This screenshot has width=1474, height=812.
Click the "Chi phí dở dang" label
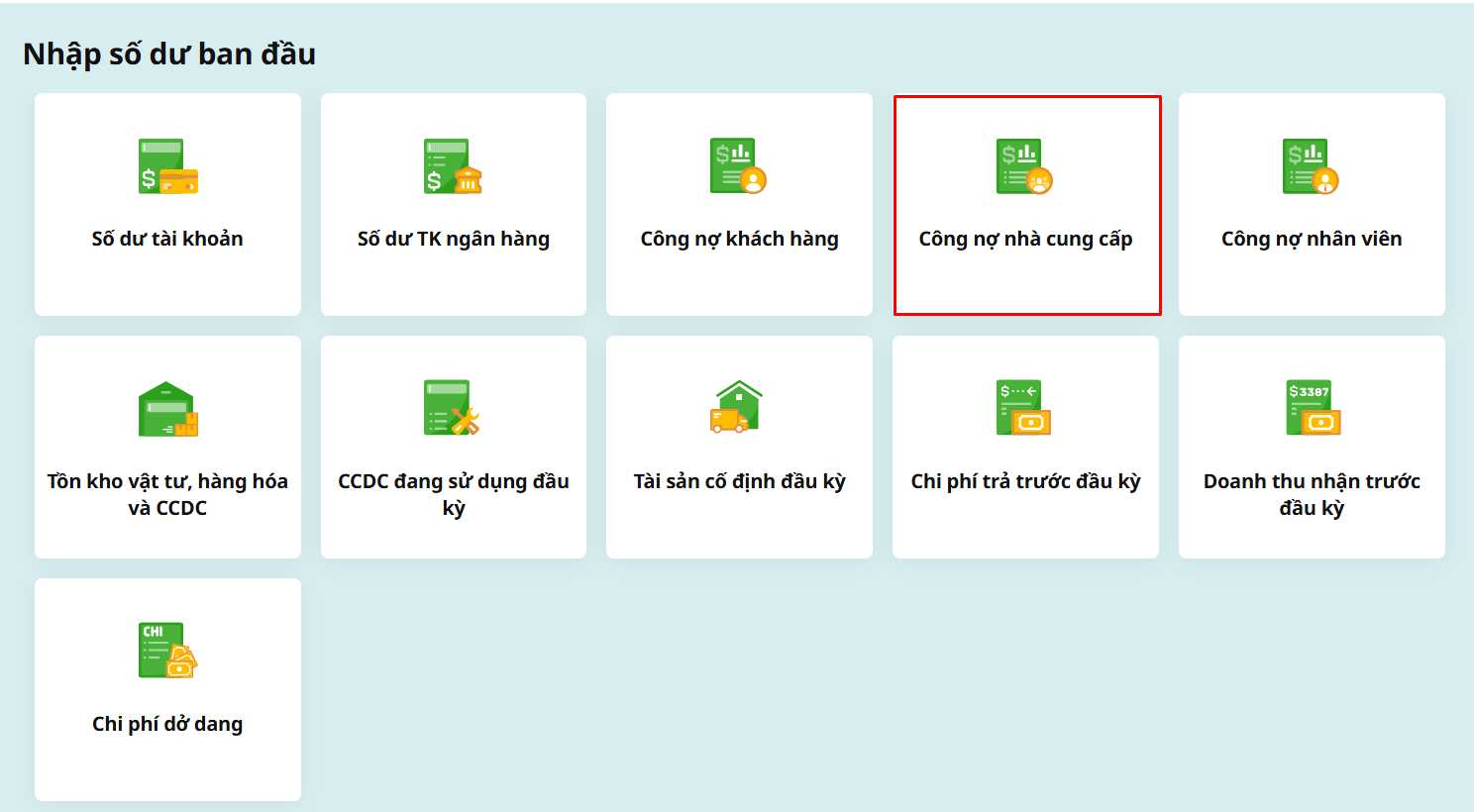(167, 724)
